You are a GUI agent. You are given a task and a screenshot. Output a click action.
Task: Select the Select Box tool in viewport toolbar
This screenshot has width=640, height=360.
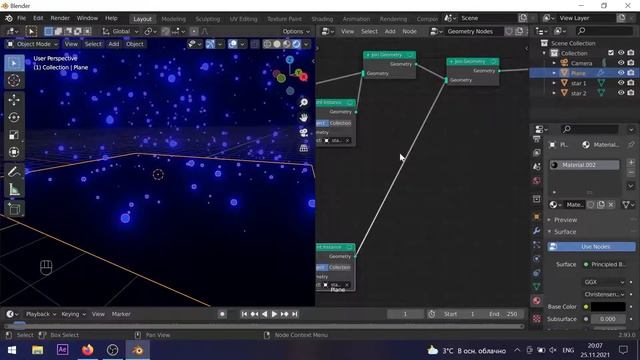pyautogui.click(x=14, y=63)
